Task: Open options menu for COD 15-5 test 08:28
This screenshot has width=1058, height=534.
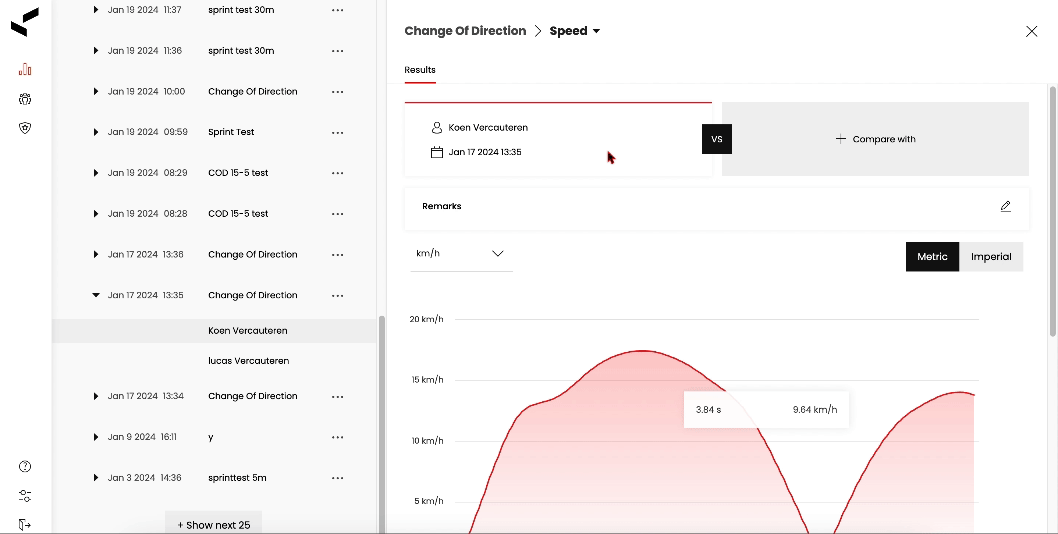Action: coord(337,214)
